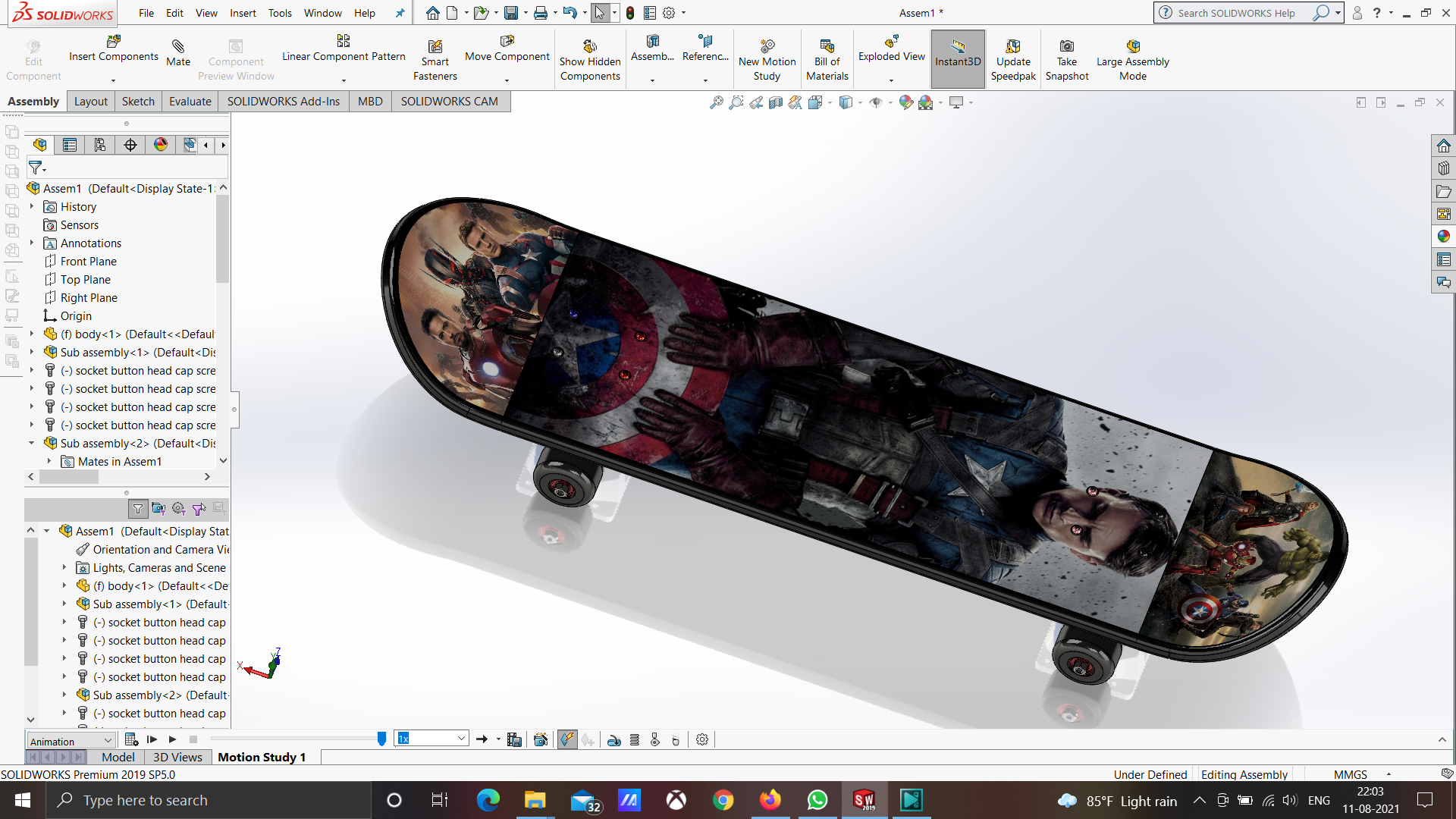Expand the Annotations tree node
This screenshot has height=819, width=1456.
[32, 243]
